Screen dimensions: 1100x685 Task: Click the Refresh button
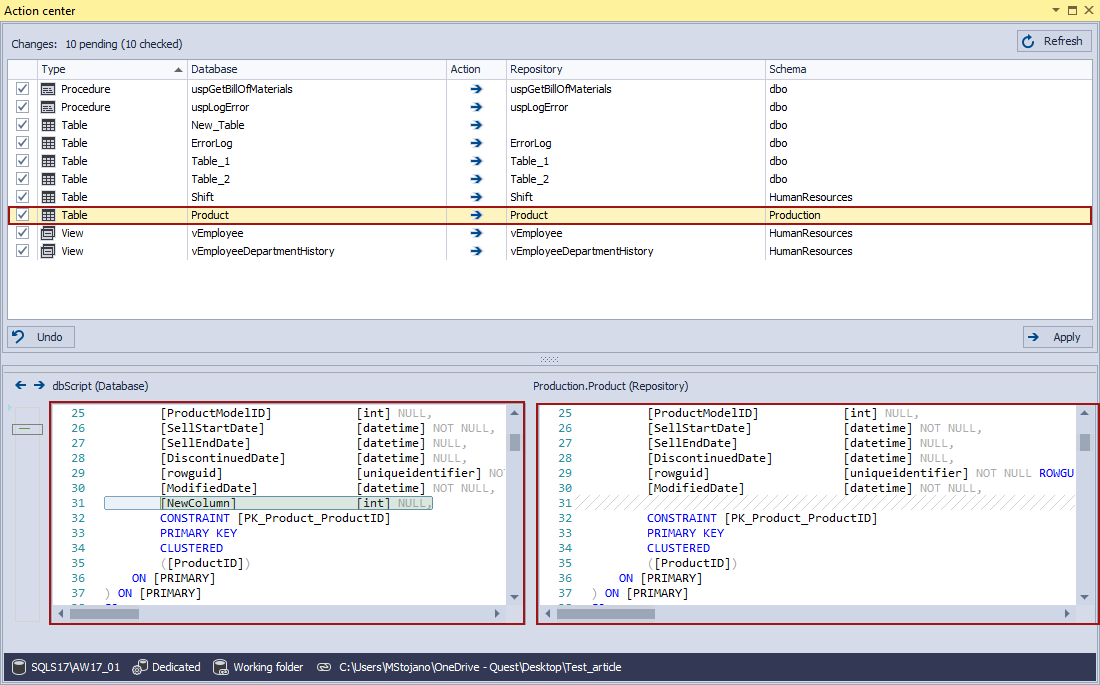1053,41
